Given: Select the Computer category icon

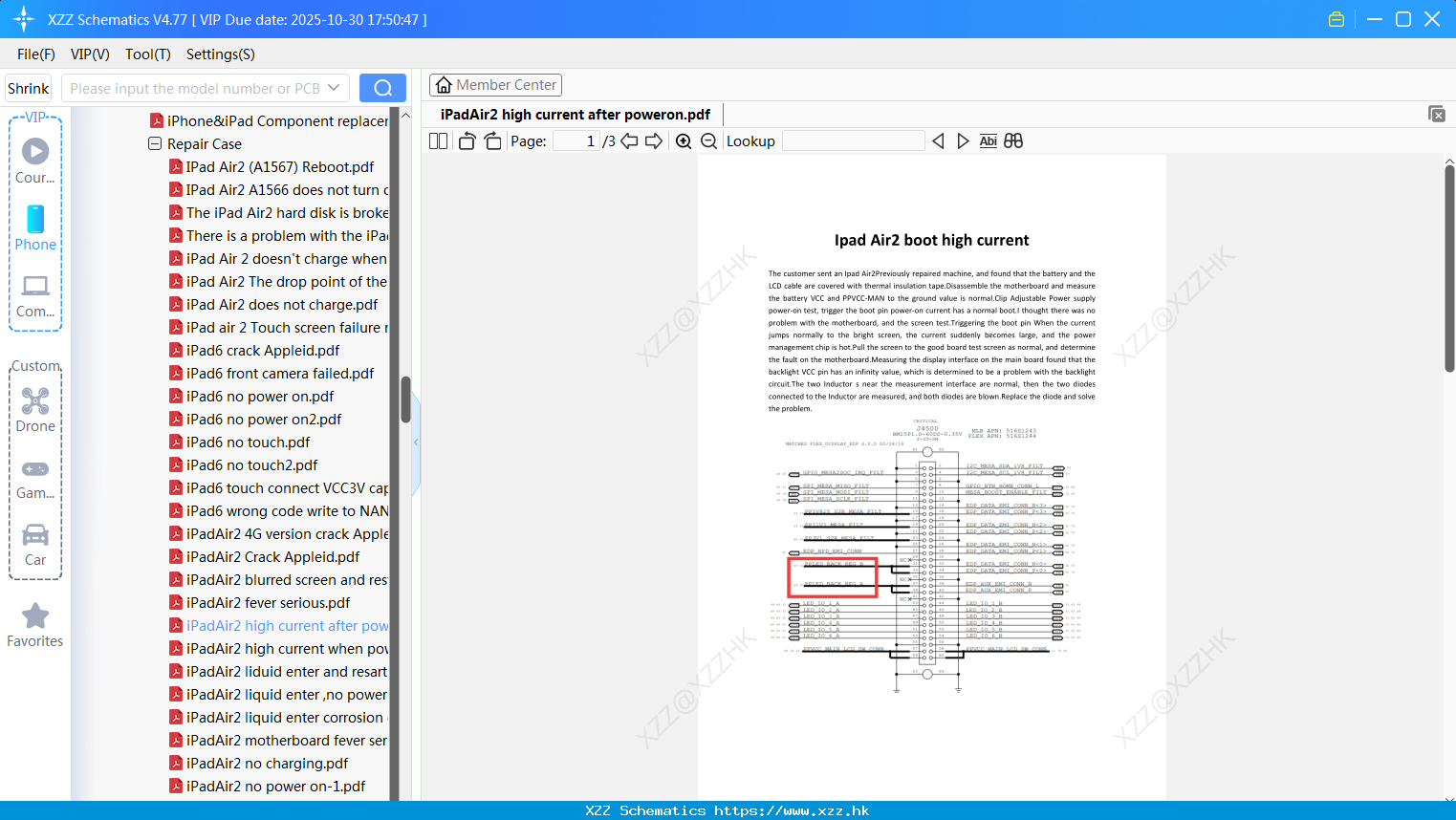Looking at the screenshot, I should 35,295.
